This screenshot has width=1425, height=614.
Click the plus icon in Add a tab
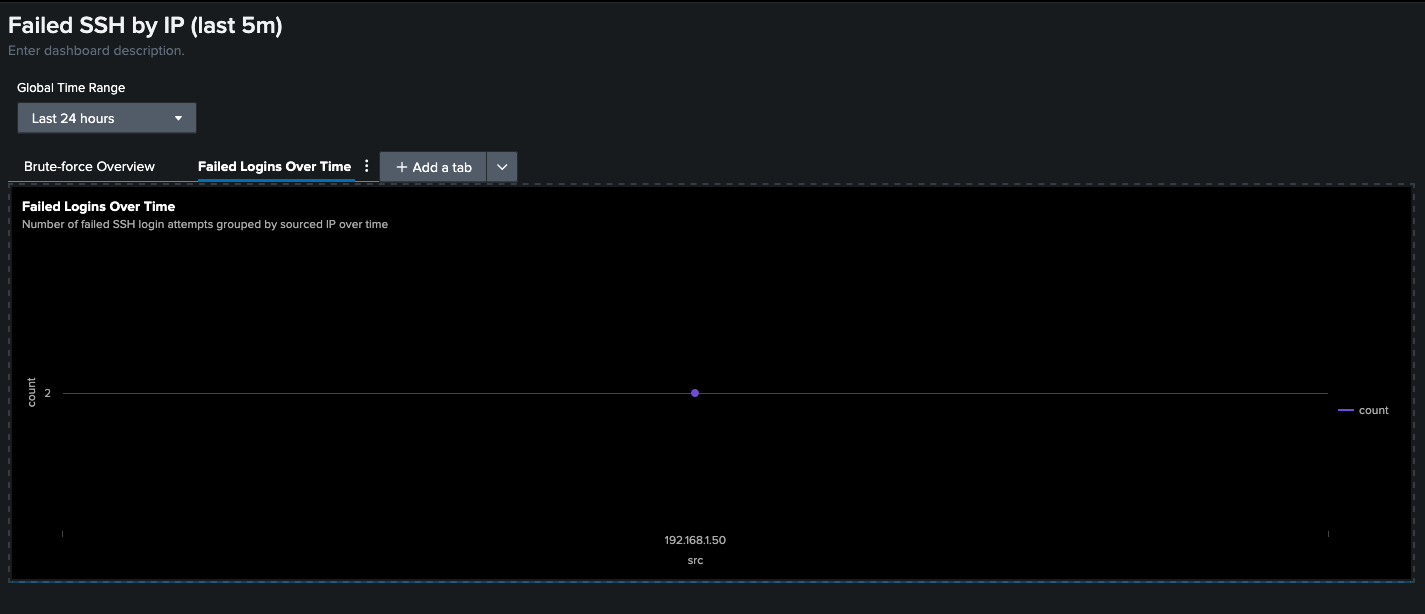pyautogui.click(x=402, y=167)
